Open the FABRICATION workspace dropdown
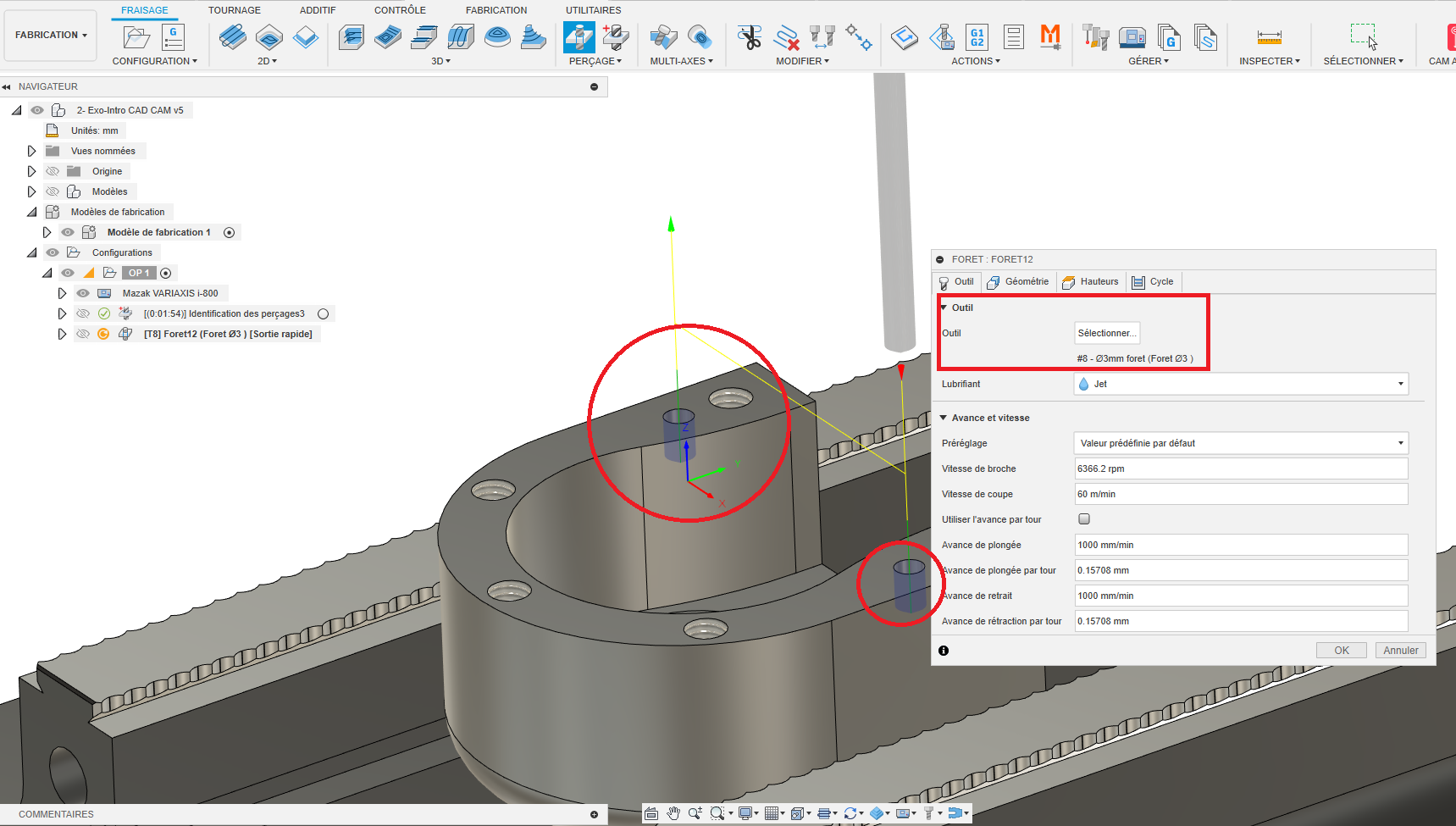 (x=51, y=35)
